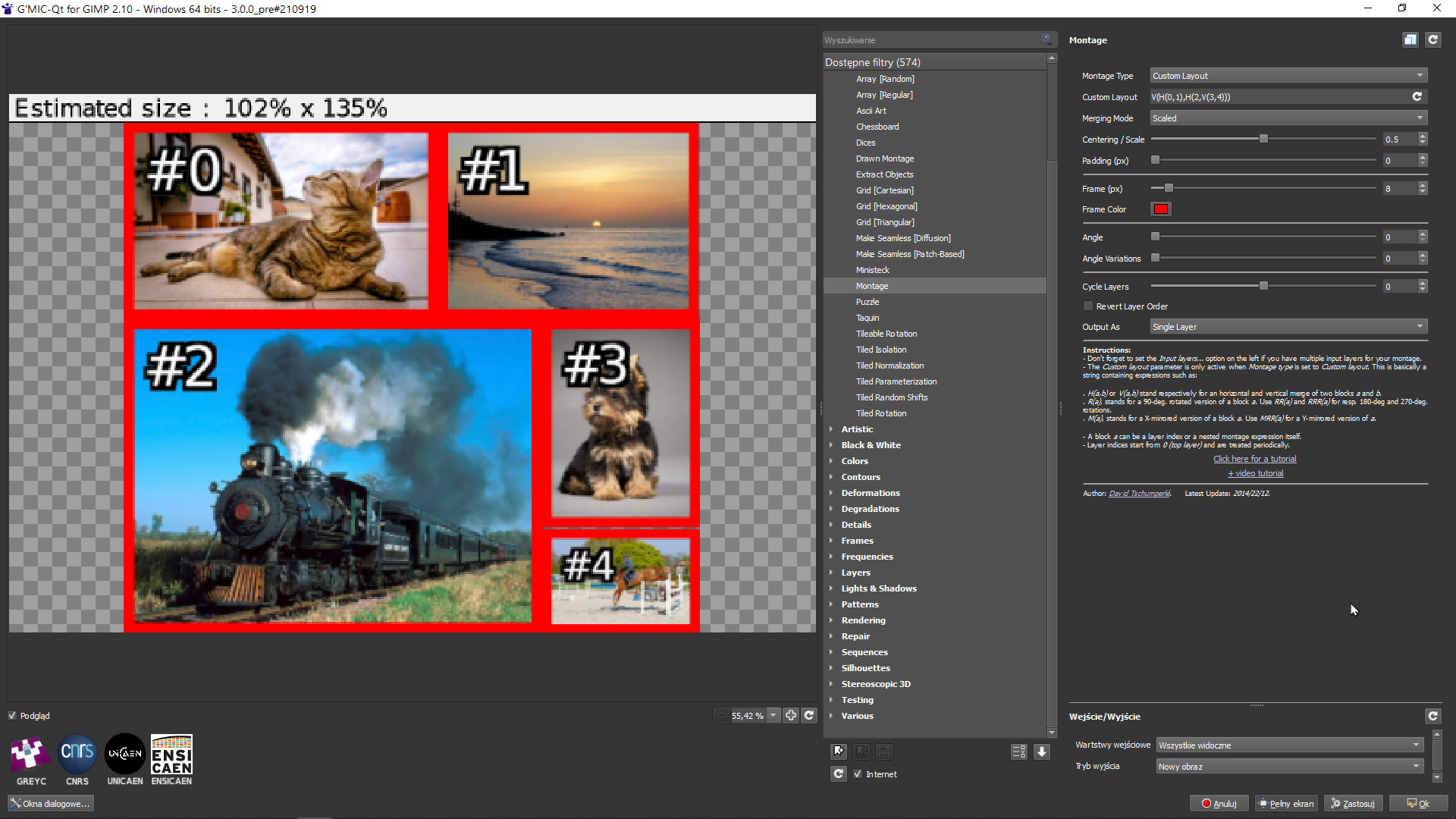Enable Revert Layer Order checkbox

click(x=1088, y=306)
